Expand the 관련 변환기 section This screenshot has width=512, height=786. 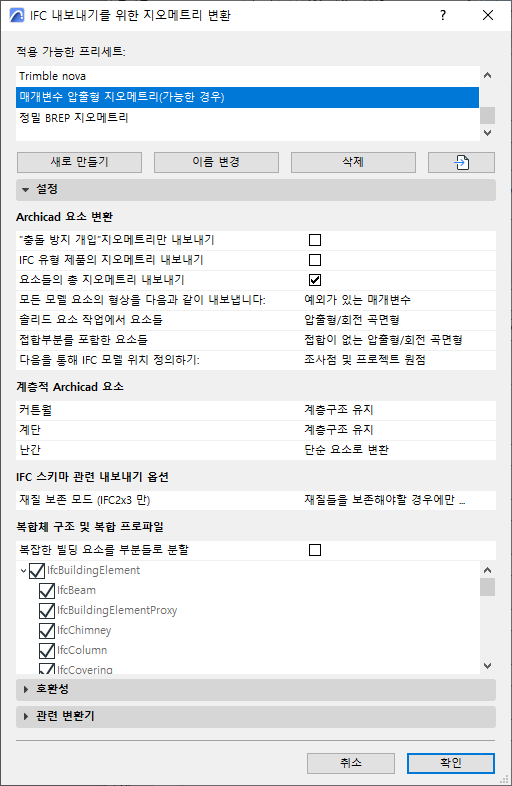[x=256, y=716]
